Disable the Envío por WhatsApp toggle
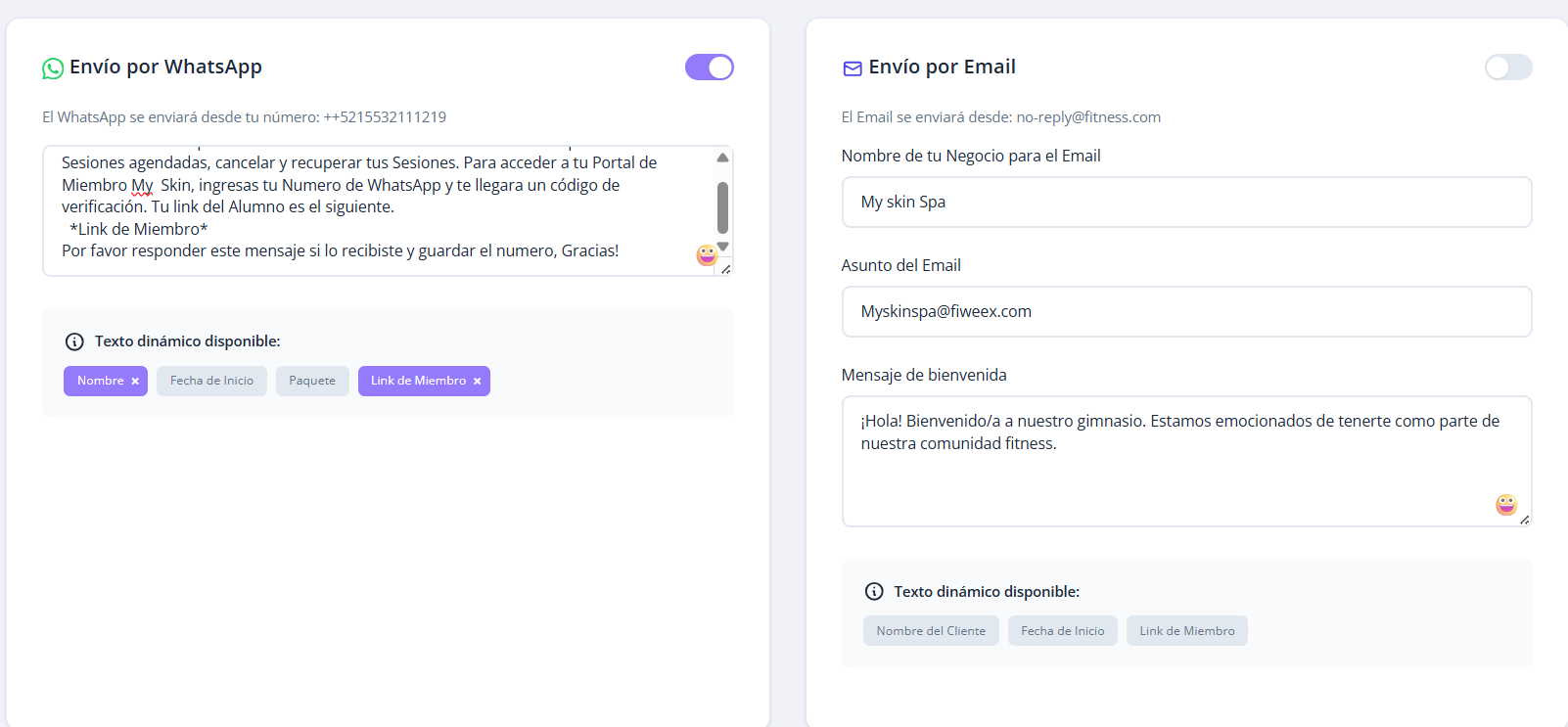The width and height of the screenshot is (1568, 727). pyautogui.click(x=709, y=68)
